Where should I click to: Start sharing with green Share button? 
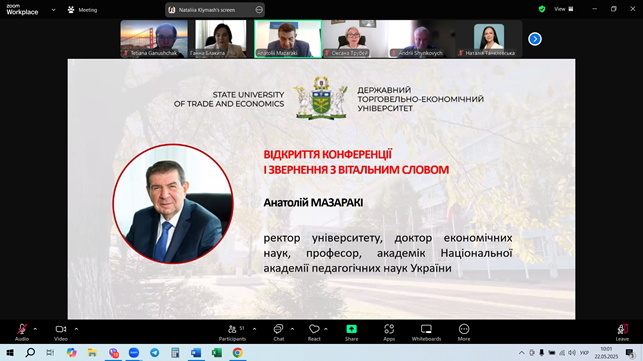(x=351, y=332)
